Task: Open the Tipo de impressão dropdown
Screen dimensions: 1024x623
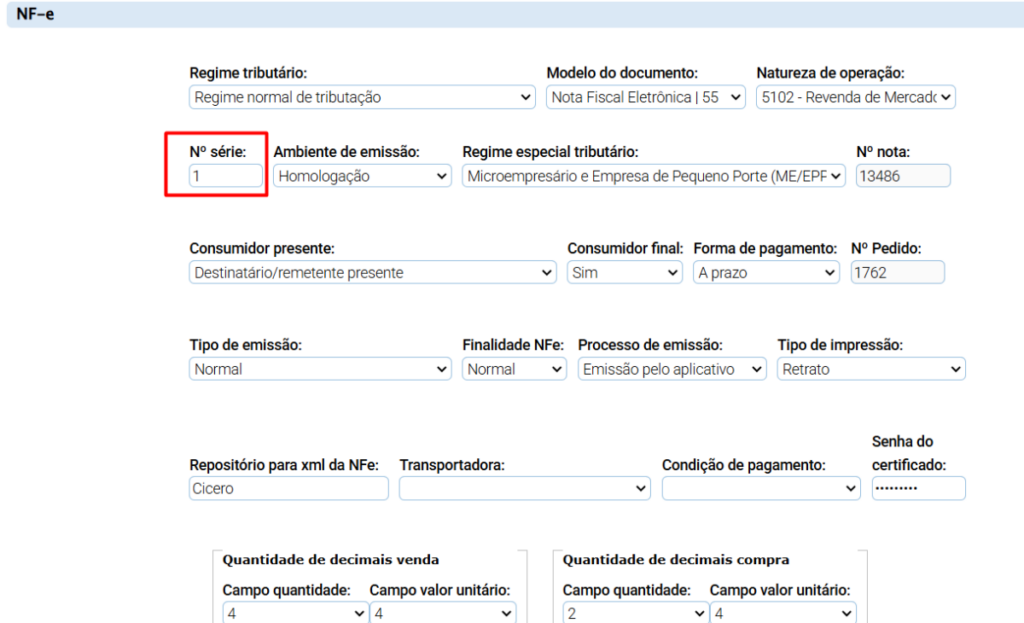Action: coord(871,369)
